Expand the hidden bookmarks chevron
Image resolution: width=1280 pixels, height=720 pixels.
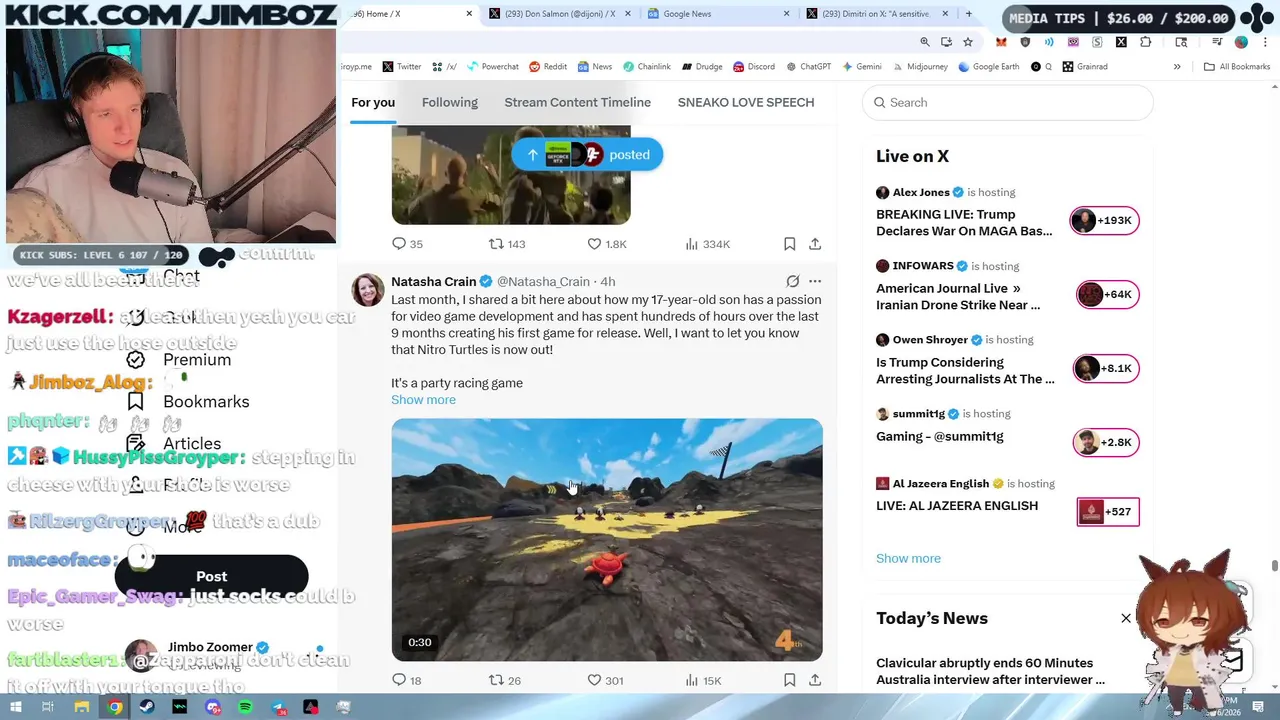coord(1177,67)
